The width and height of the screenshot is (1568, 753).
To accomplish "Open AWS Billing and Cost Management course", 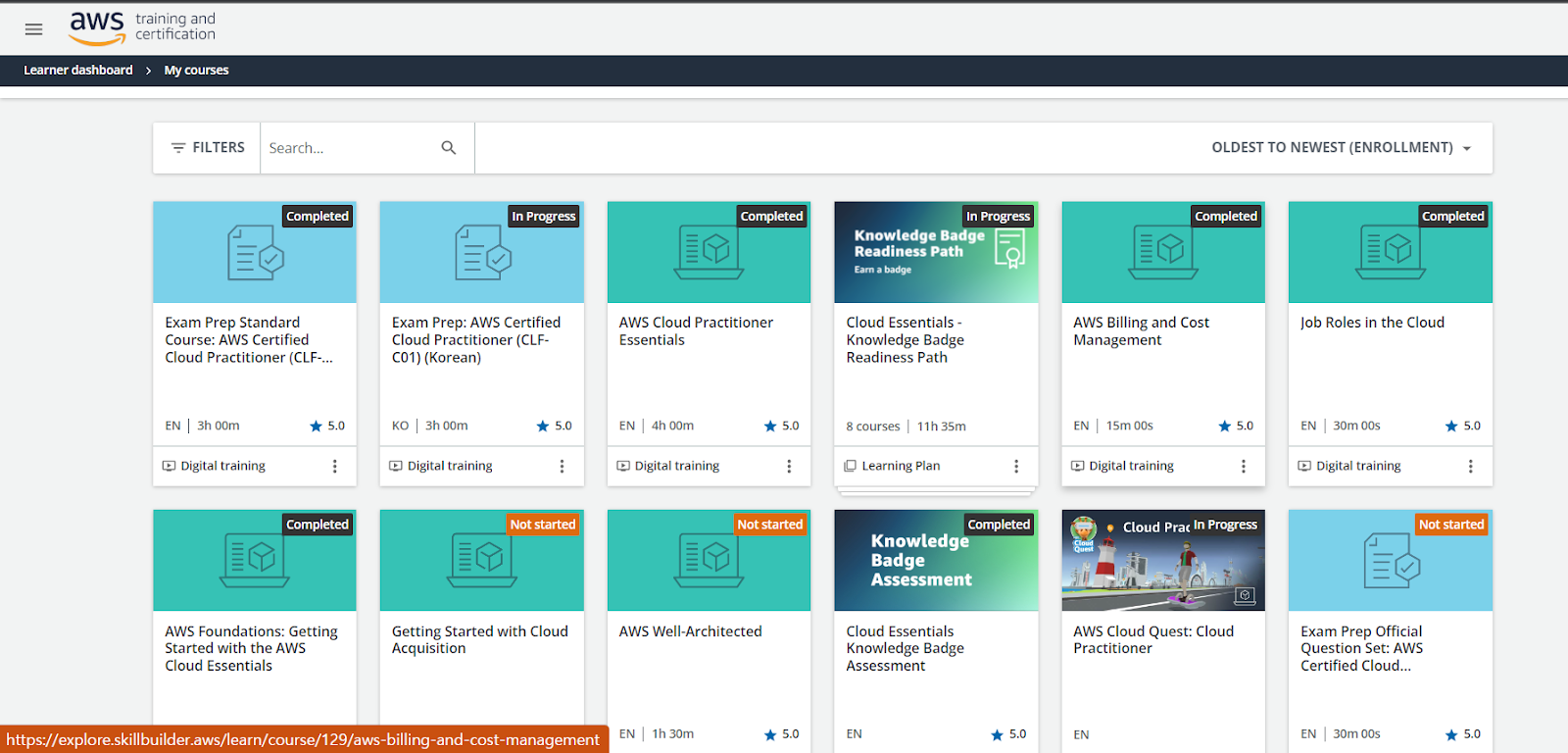I will 1141,331.
